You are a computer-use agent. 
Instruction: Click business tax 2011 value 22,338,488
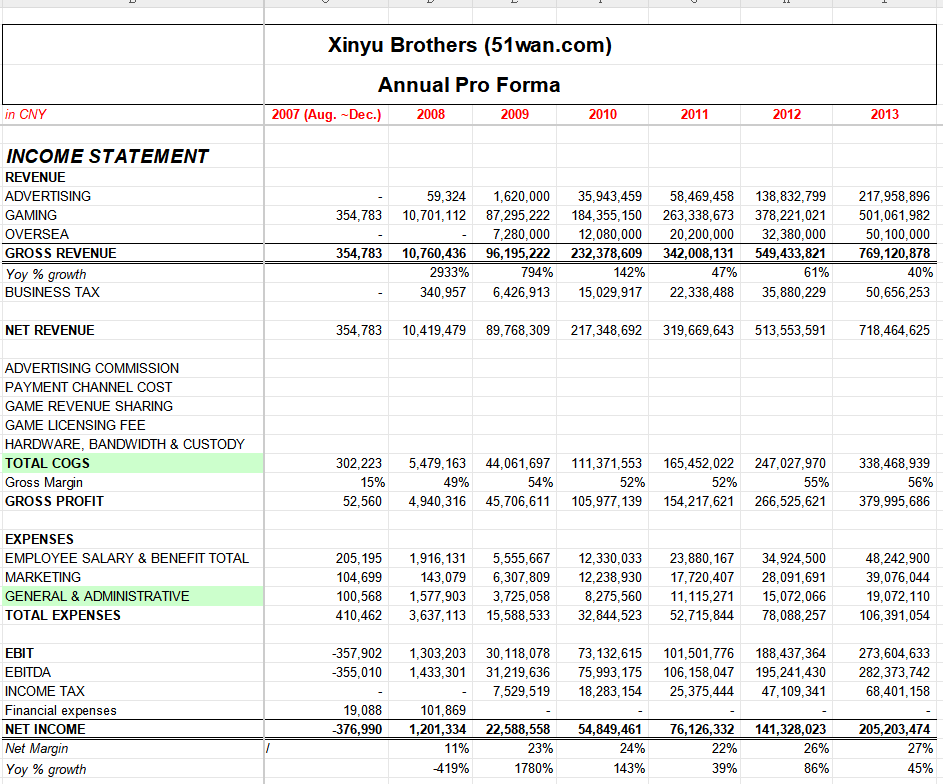pos(702,292)
